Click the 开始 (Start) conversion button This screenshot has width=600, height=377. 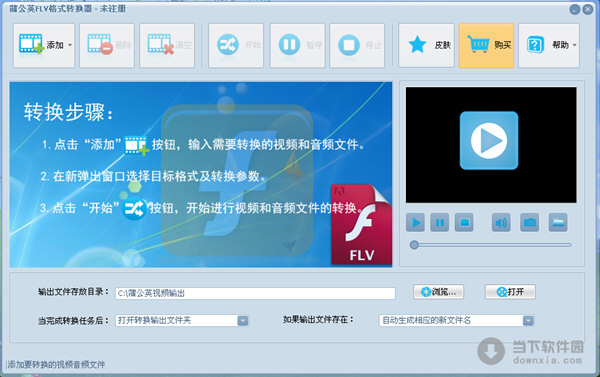coord(236,46)
